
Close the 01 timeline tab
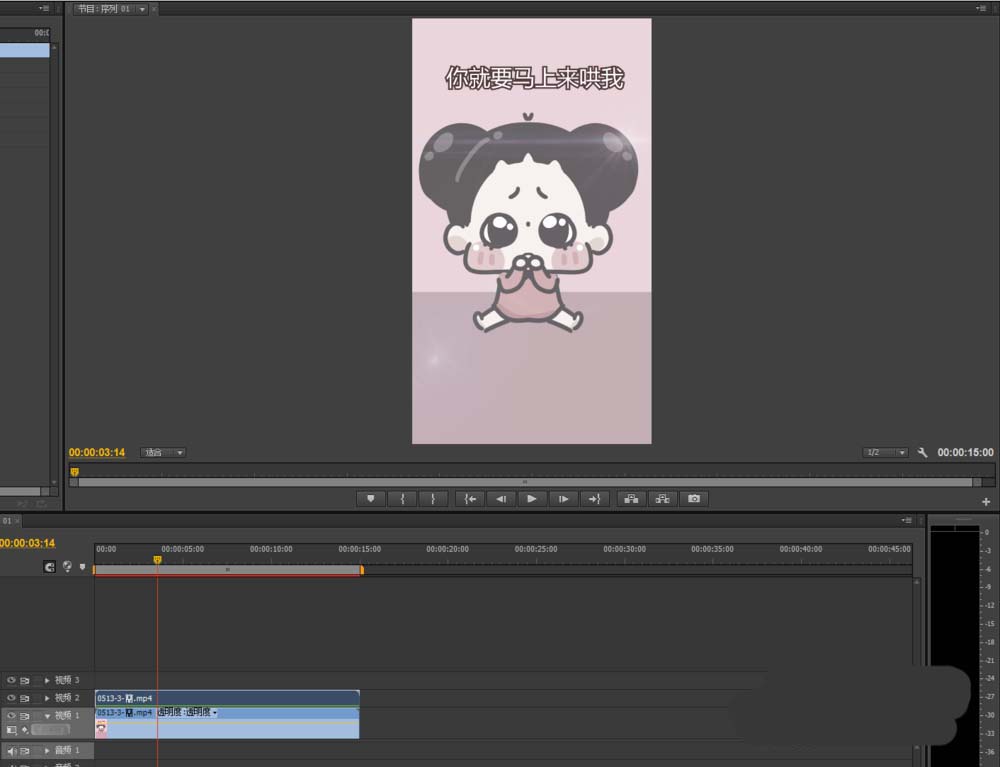[17, 521]
